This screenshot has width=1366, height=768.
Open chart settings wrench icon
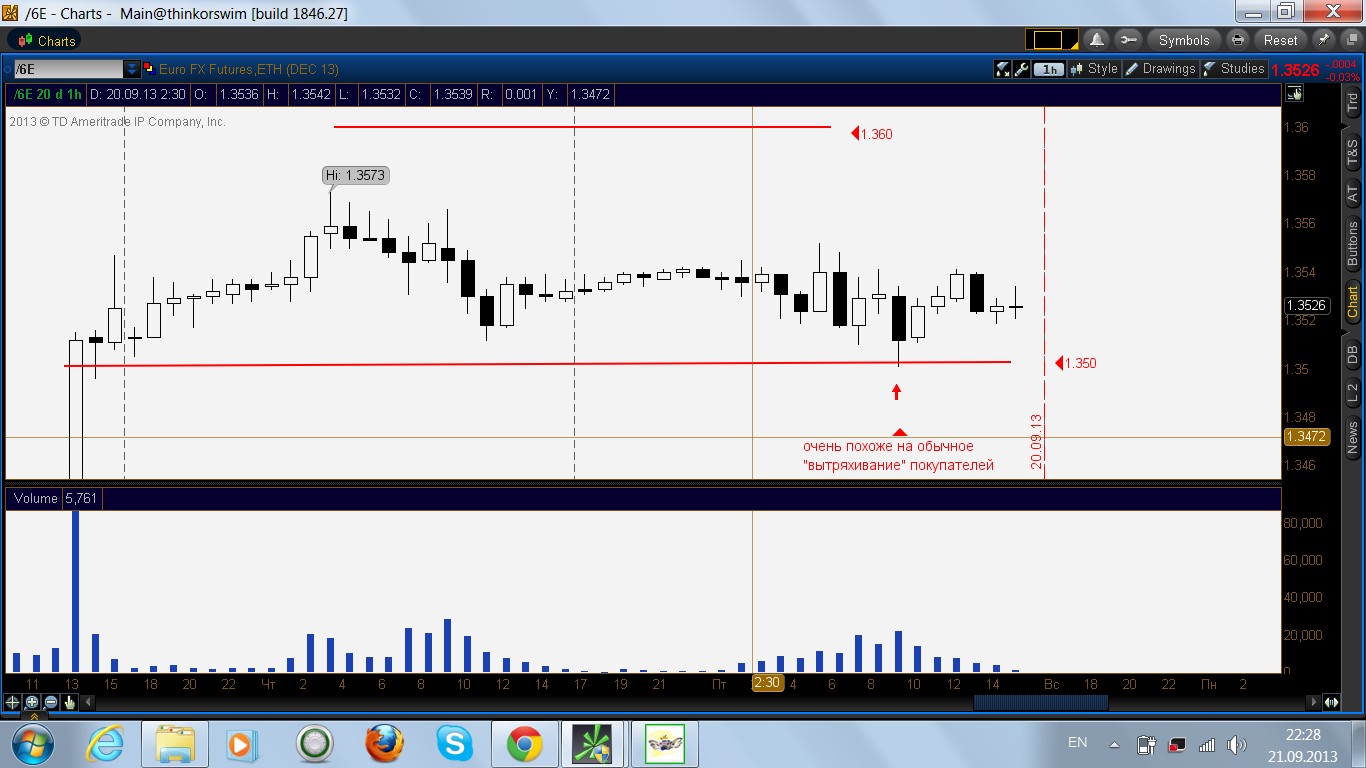point(1021,69)
